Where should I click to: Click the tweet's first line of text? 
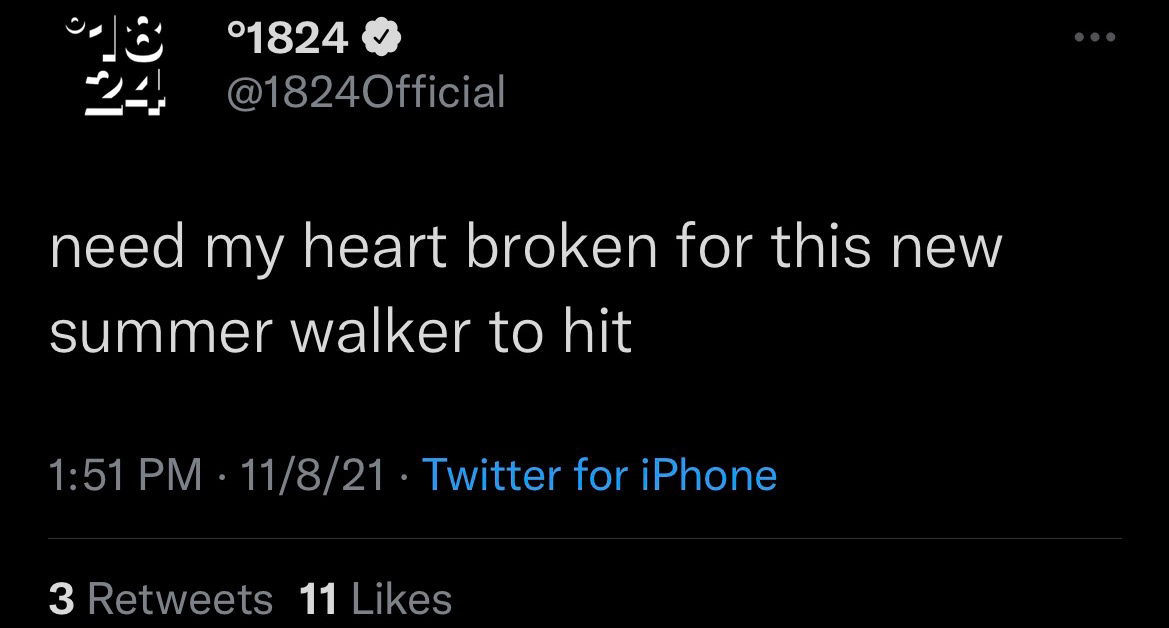524,248
